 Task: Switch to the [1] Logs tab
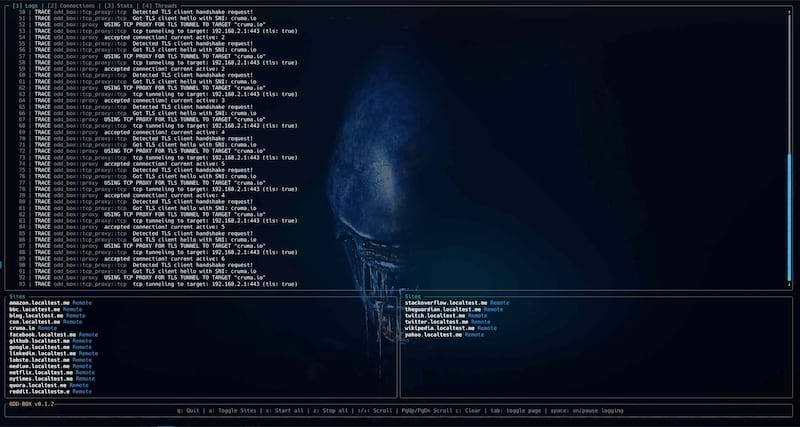pos(24,6)
